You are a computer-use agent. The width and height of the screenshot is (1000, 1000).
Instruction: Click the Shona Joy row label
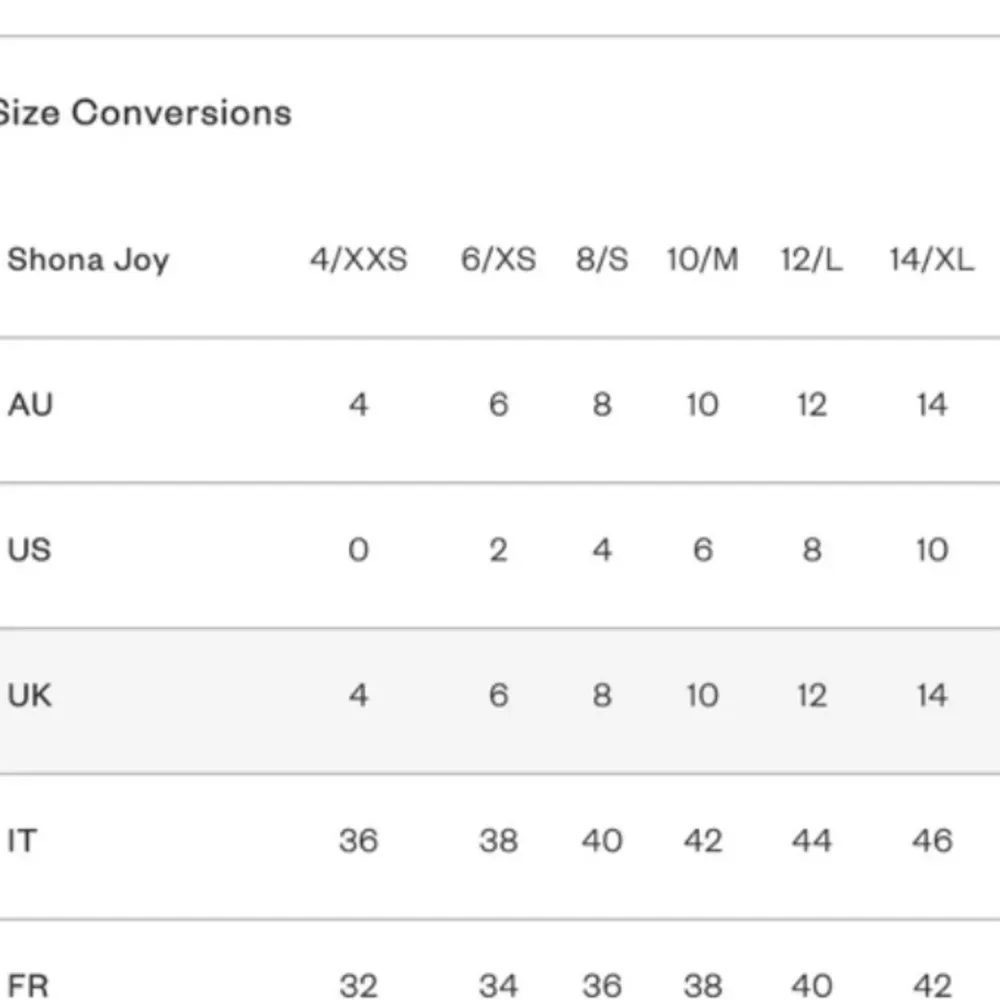[88, 260]
